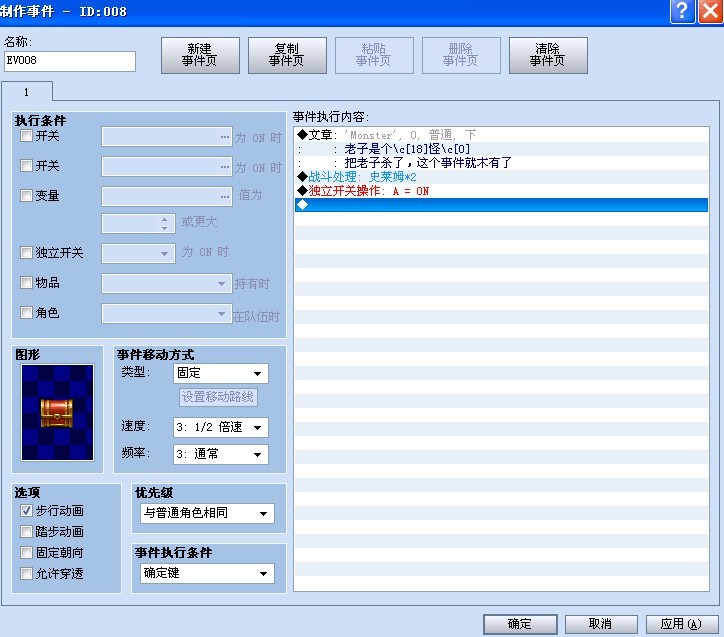The height and width of the screenshot is (637, 724).
Task: Uncheck the 步行动画 option
Action: pyautogui.click(x=26, y=511)
